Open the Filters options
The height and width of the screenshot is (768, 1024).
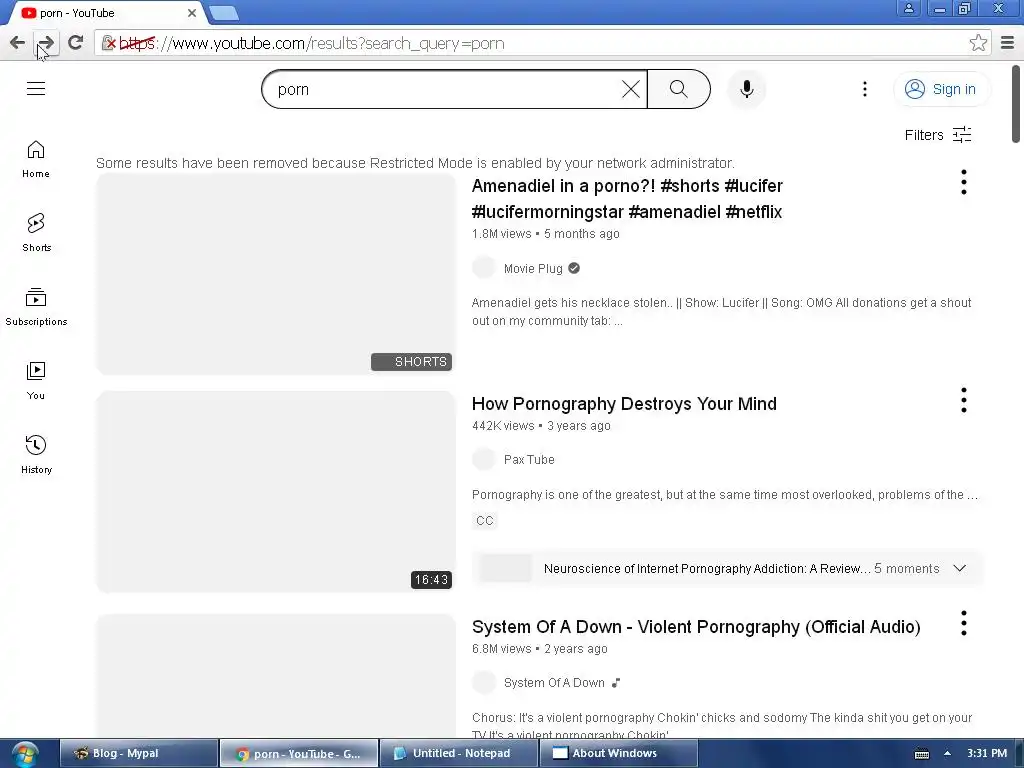938,135
